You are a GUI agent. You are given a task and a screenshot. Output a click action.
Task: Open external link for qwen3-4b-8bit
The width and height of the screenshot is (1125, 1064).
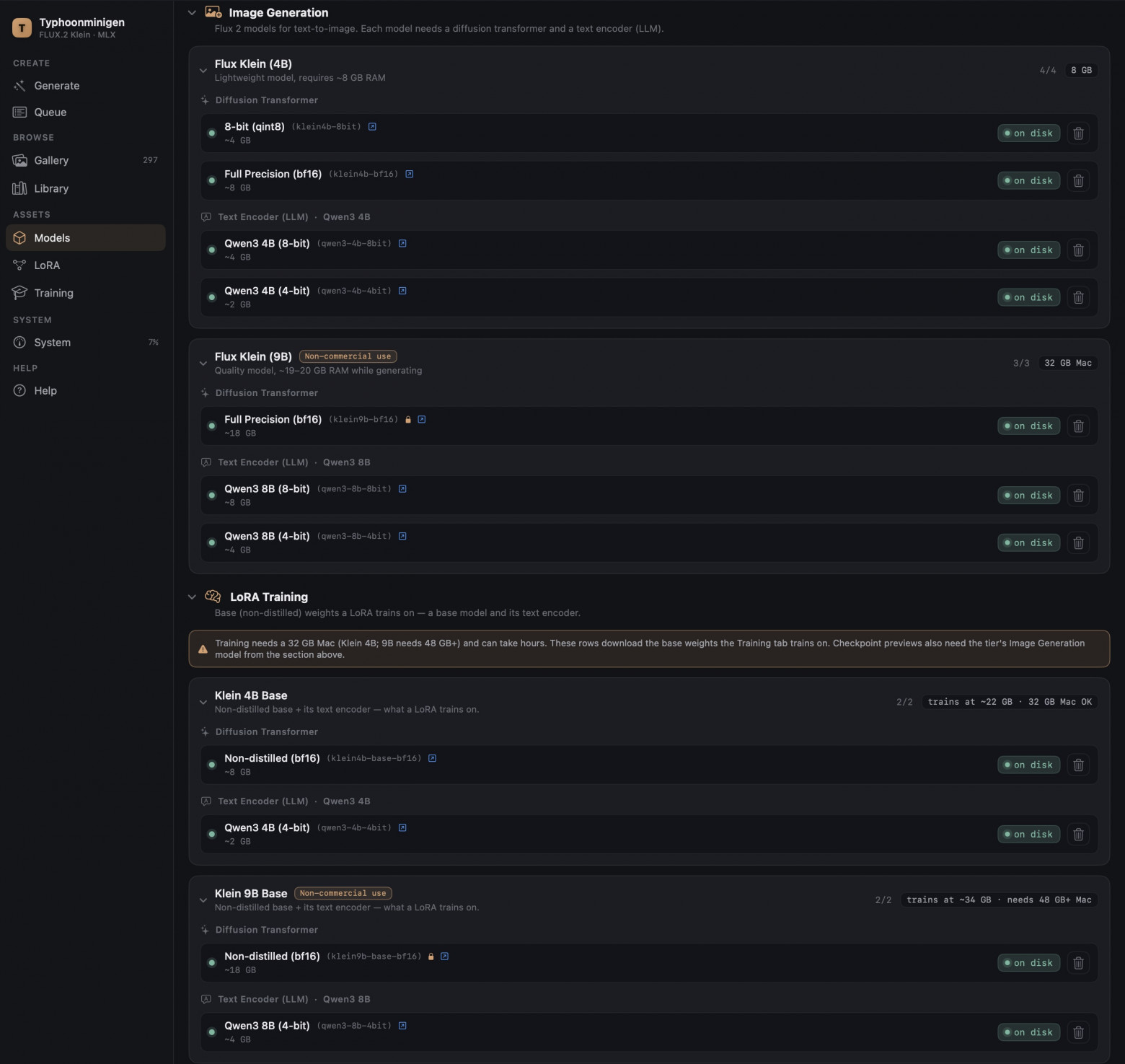coord(402,243)
